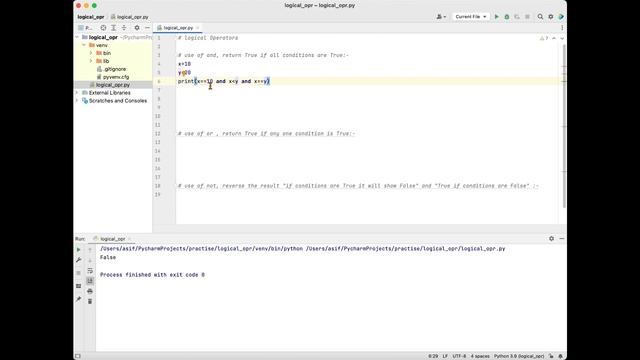The width and height of the screenshot is (640, 360).
Task: Open Python interpreter selector in status bar
Action: [519, 356]
